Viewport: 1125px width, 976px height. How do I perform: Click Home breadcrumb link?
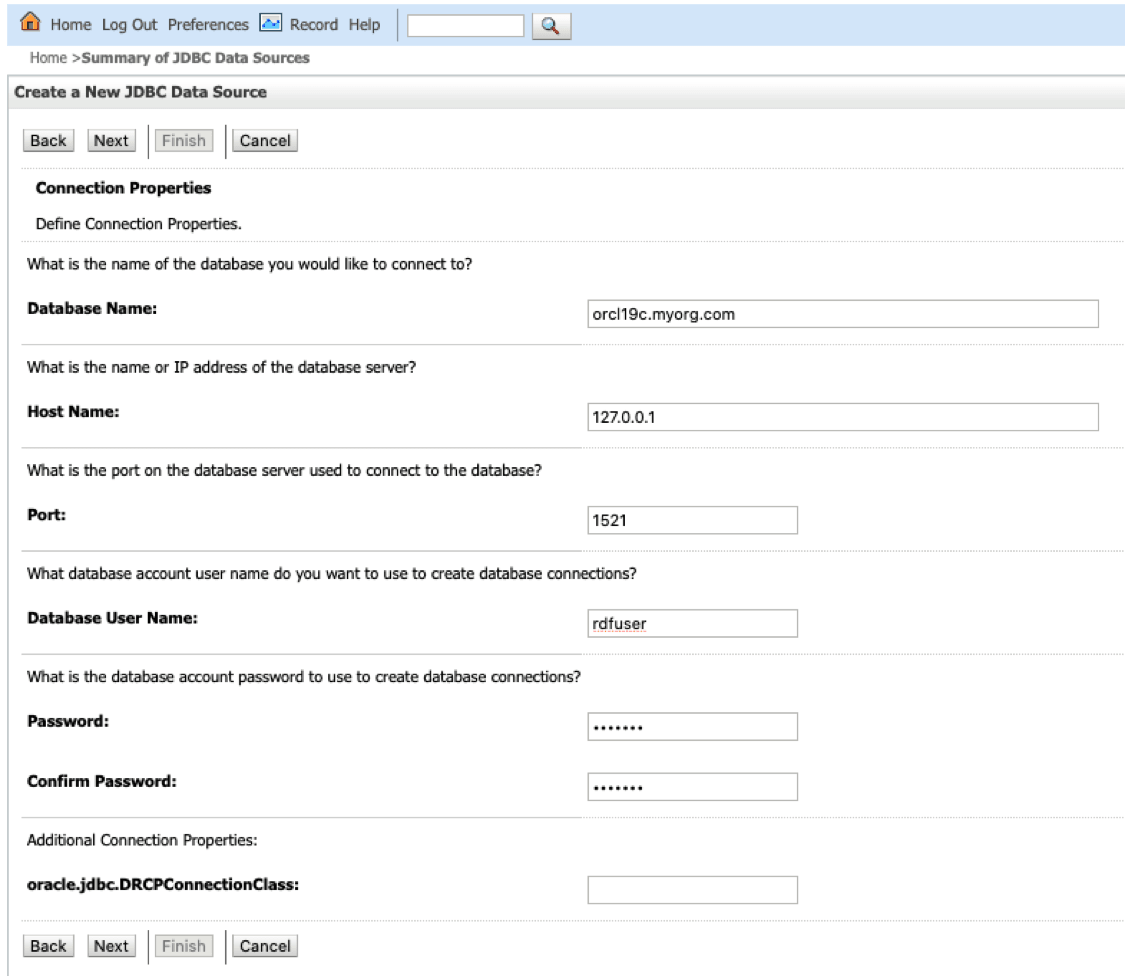click(x=48, y=57)
